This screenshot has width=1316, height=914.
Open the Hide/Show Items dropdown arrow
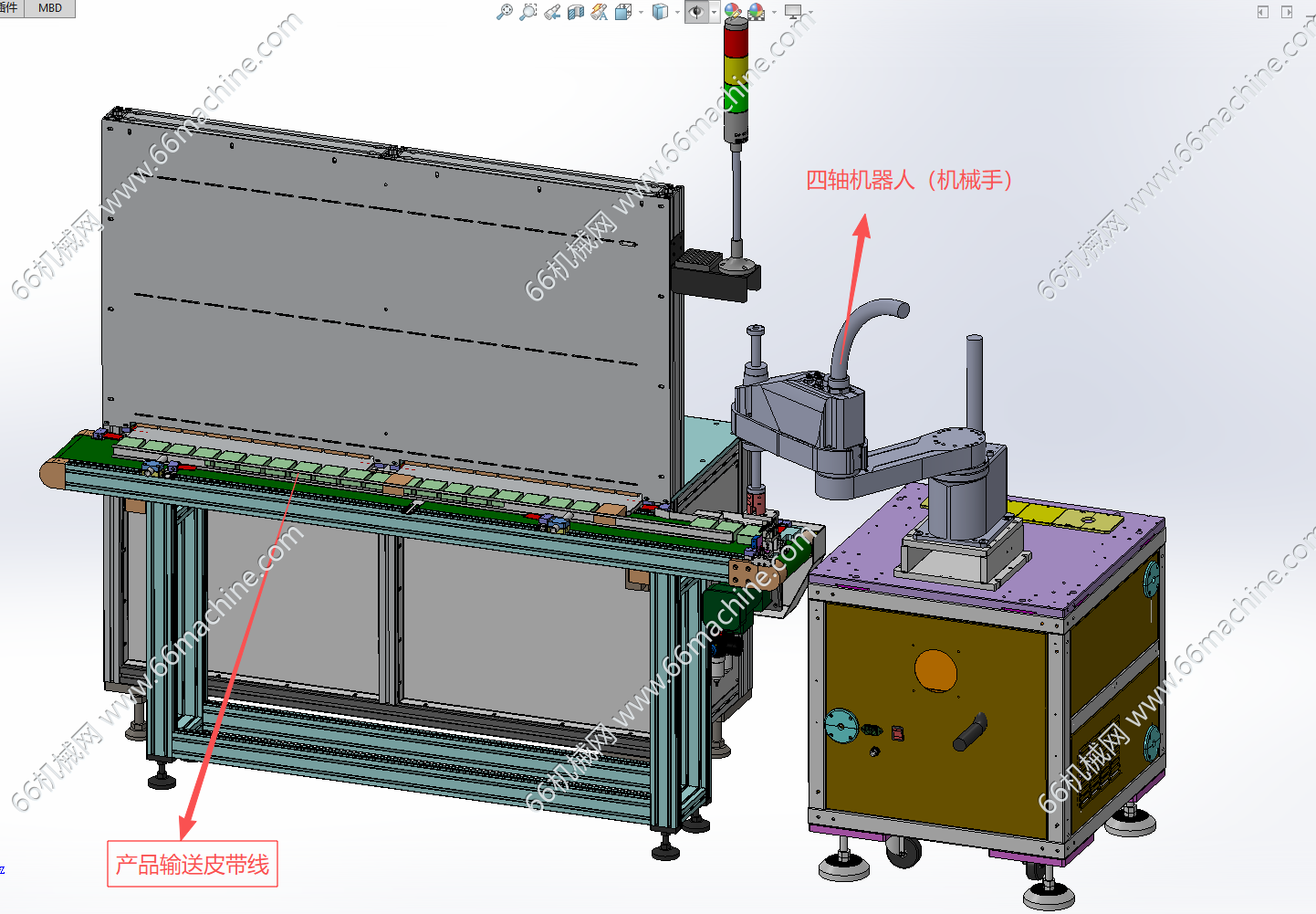(x=714, y=13)
